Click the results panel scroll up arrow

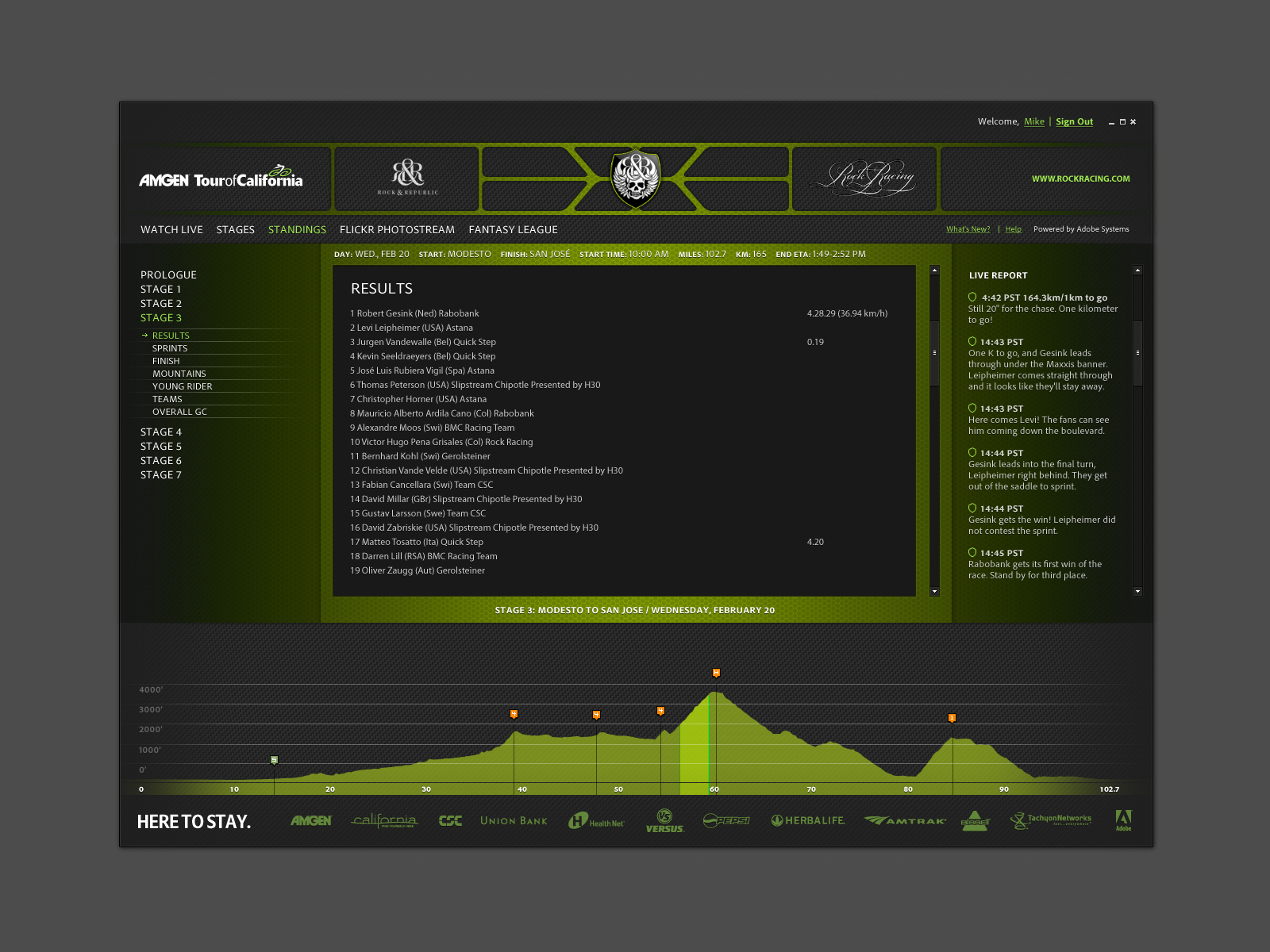pyautogui.click(x=934, y=271)
